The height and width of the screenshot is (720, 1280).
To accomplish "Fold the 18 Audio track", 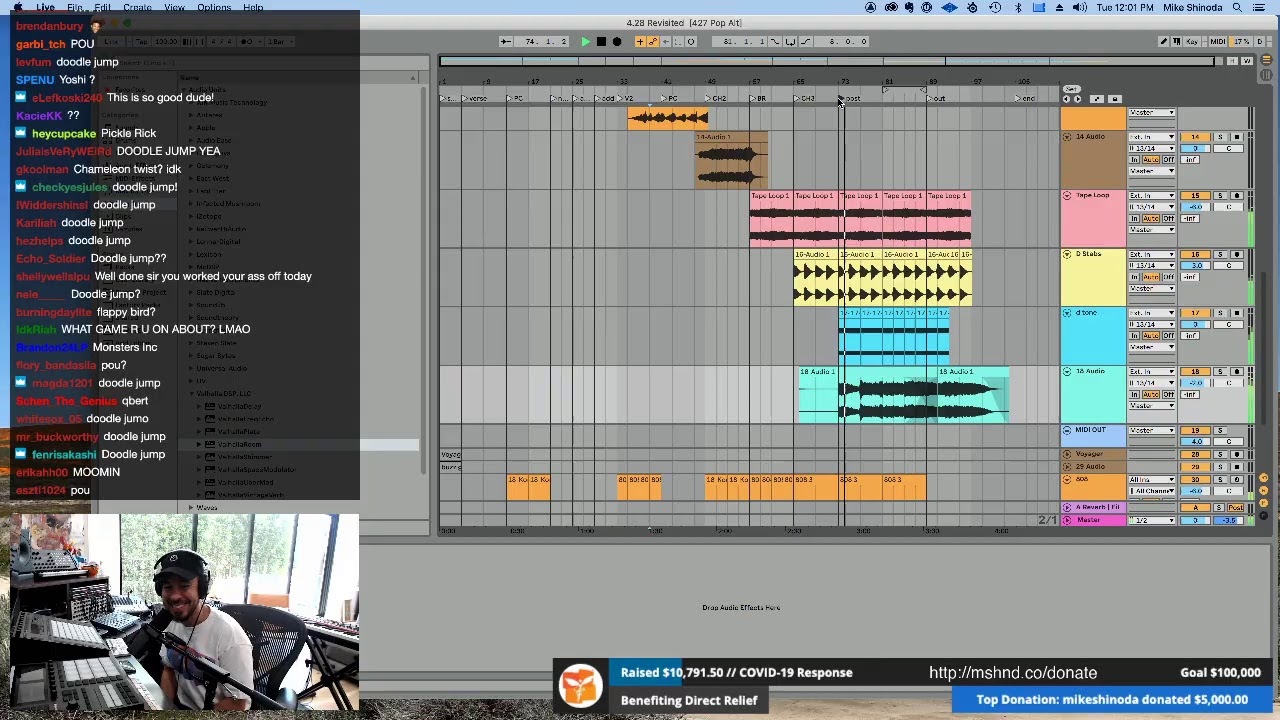I will pos(1067,372).
